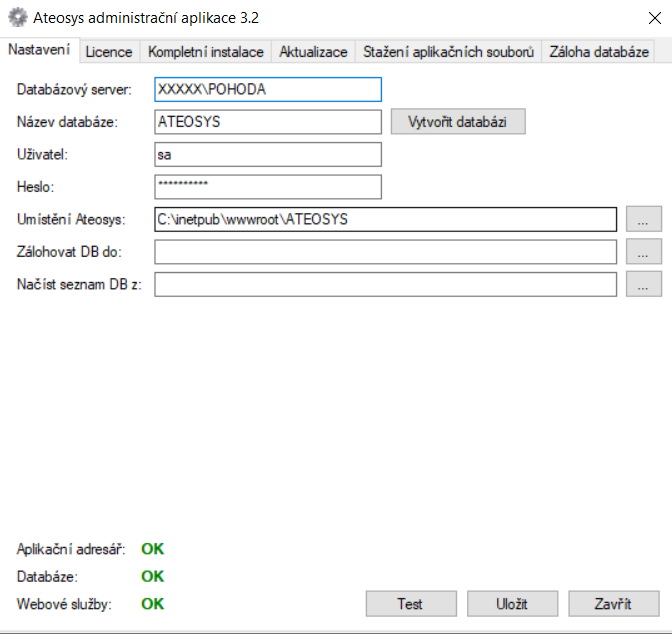672x634 pixels.
Task: Run the connection Test button
Action: click(x=411, y=604)
